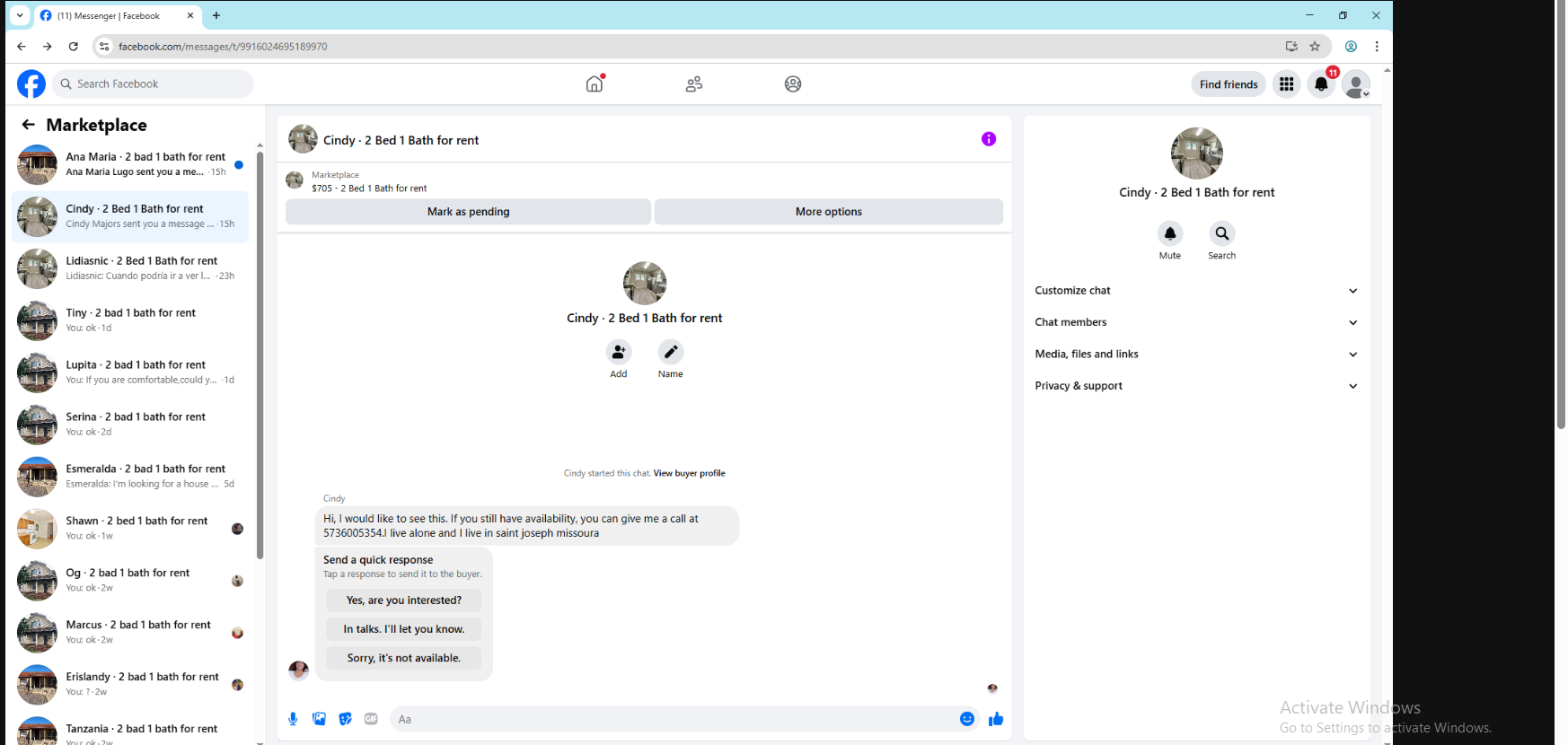
Task: Click the browser reload icon
Action: 74,47
